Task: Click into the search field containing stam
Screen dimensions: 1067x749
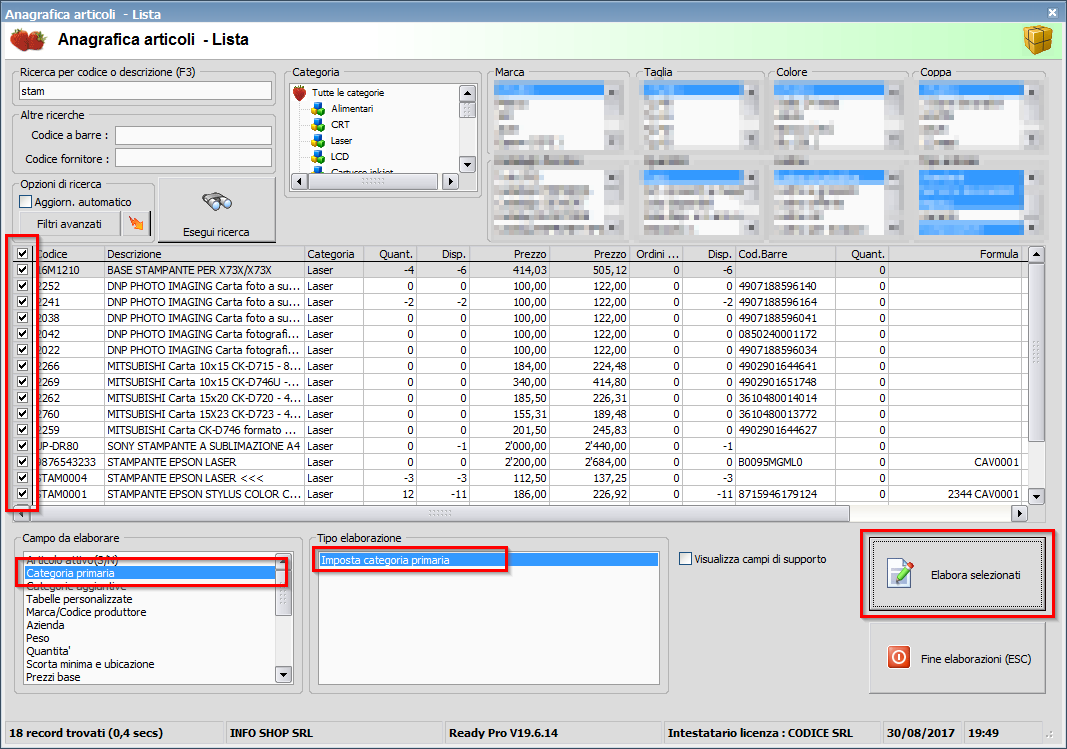Action: tap(146, 91)
